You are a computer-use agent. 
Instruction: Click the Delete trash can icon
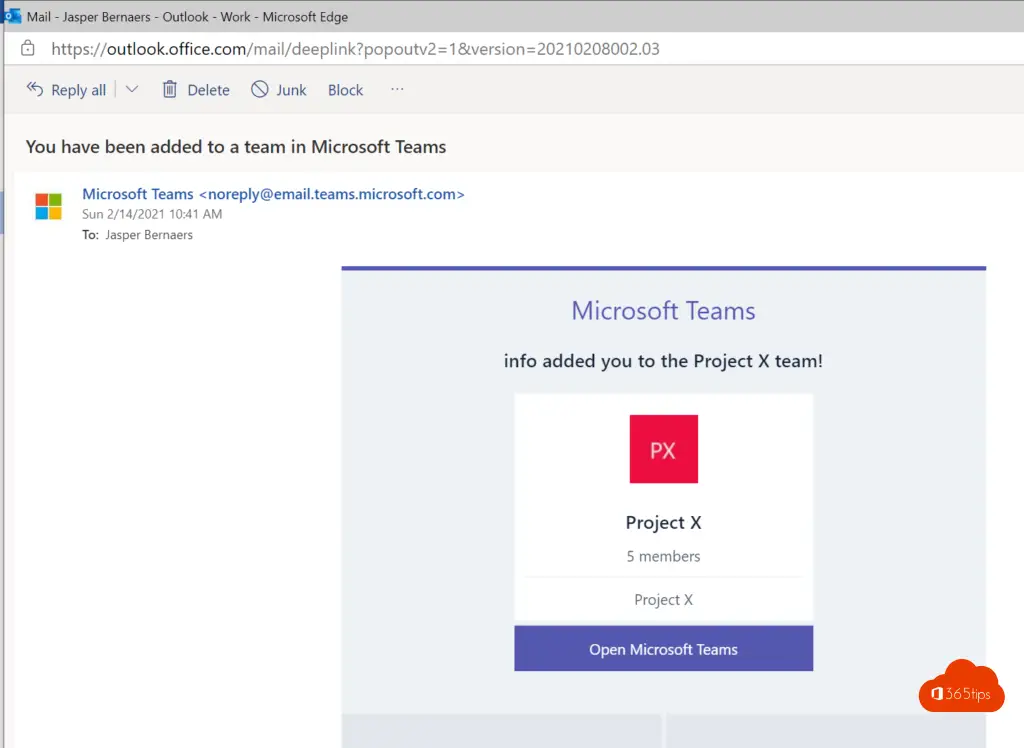[x=170, y=90]
